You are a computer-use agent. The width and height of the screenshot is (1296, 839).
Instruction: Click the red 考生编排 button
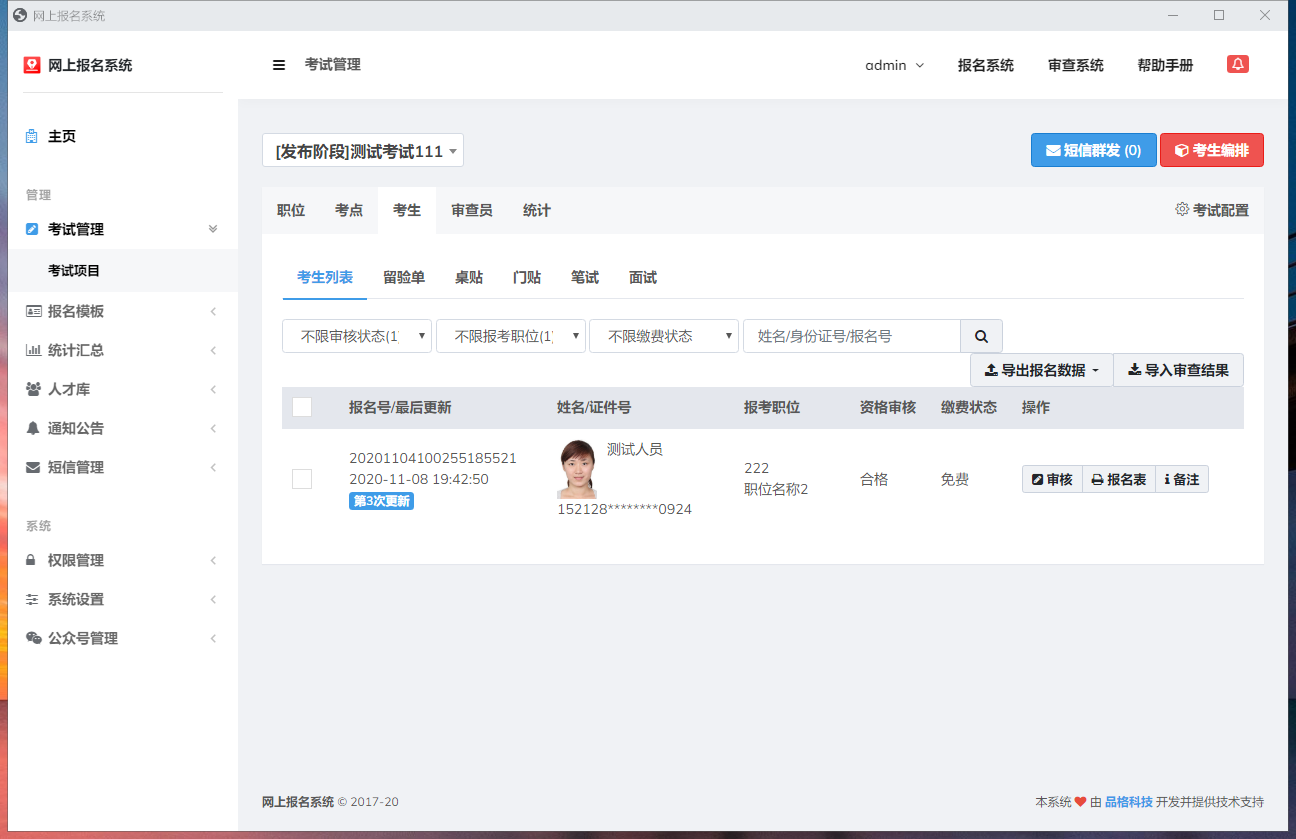click(x=1211, y=150)
